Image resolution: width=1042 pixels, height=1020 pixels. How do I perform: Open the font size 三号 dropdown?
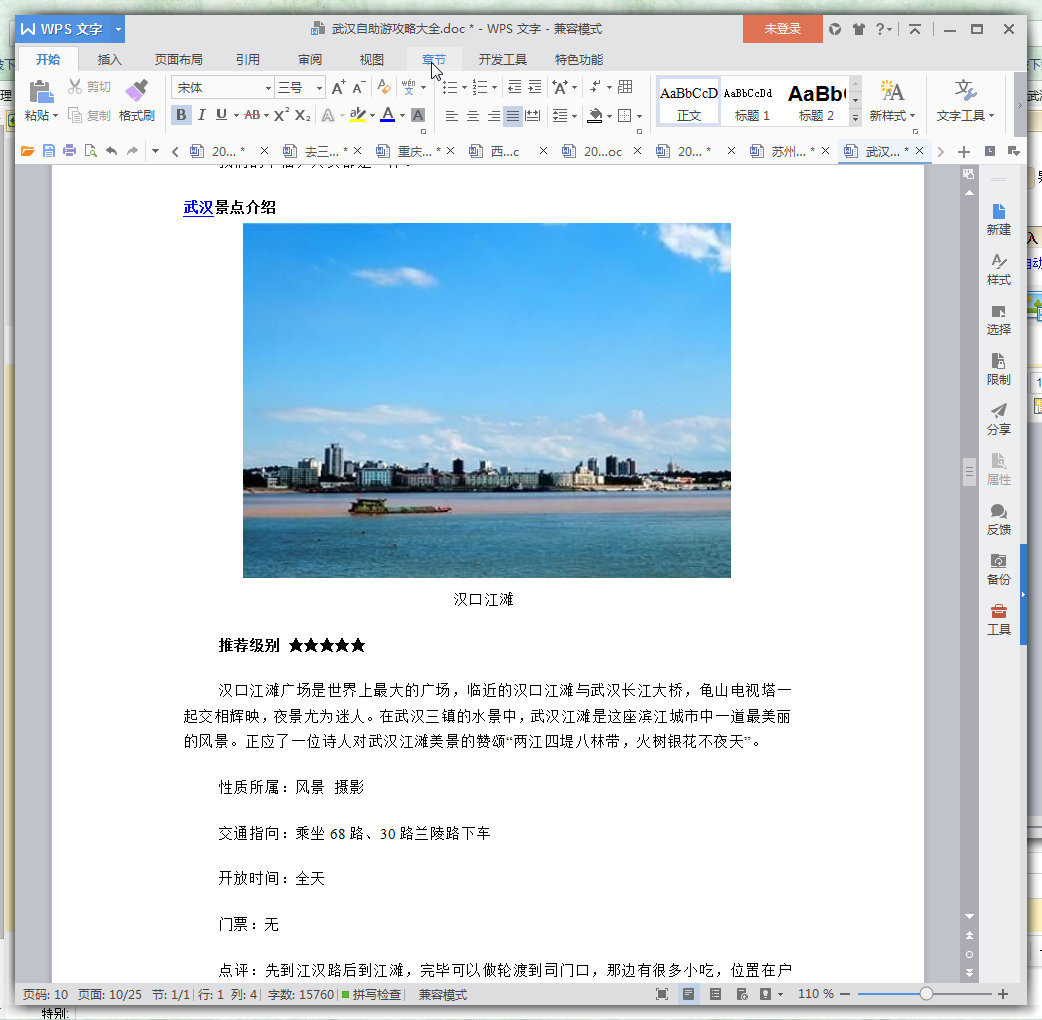(320, 88)
